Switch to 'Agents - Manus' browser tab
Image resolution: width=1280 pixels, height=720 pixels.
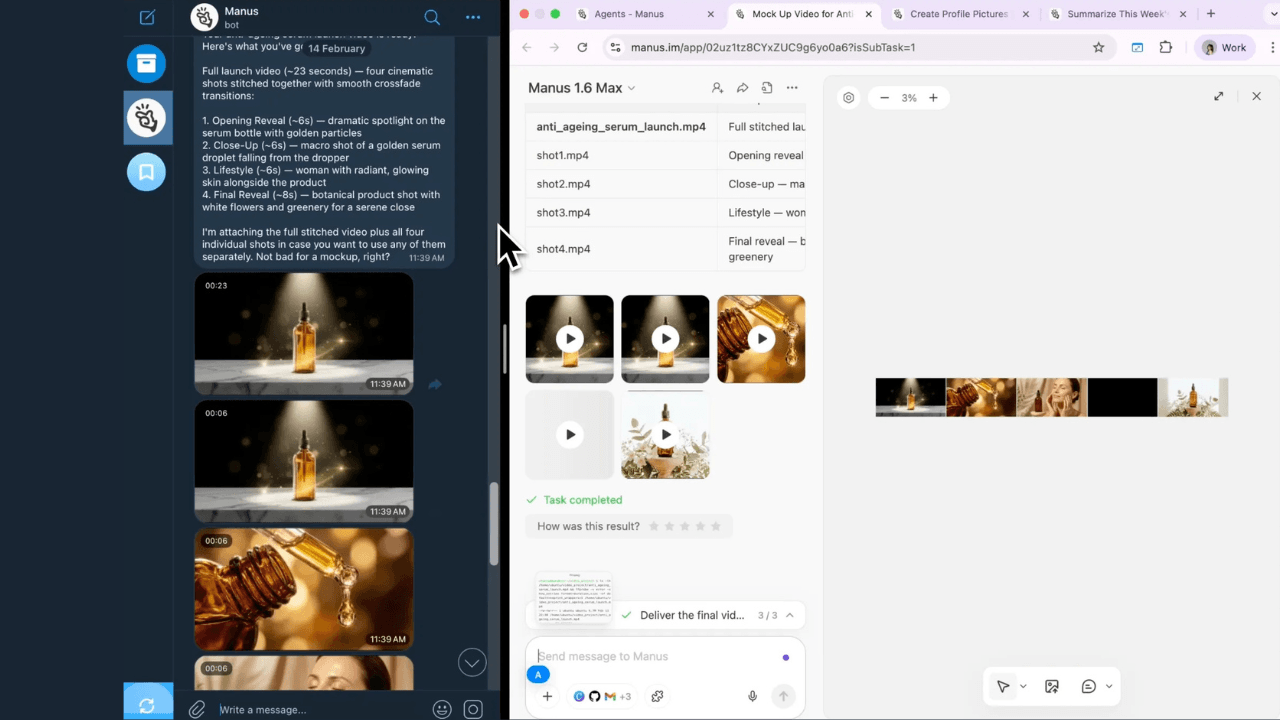(629, 14)
